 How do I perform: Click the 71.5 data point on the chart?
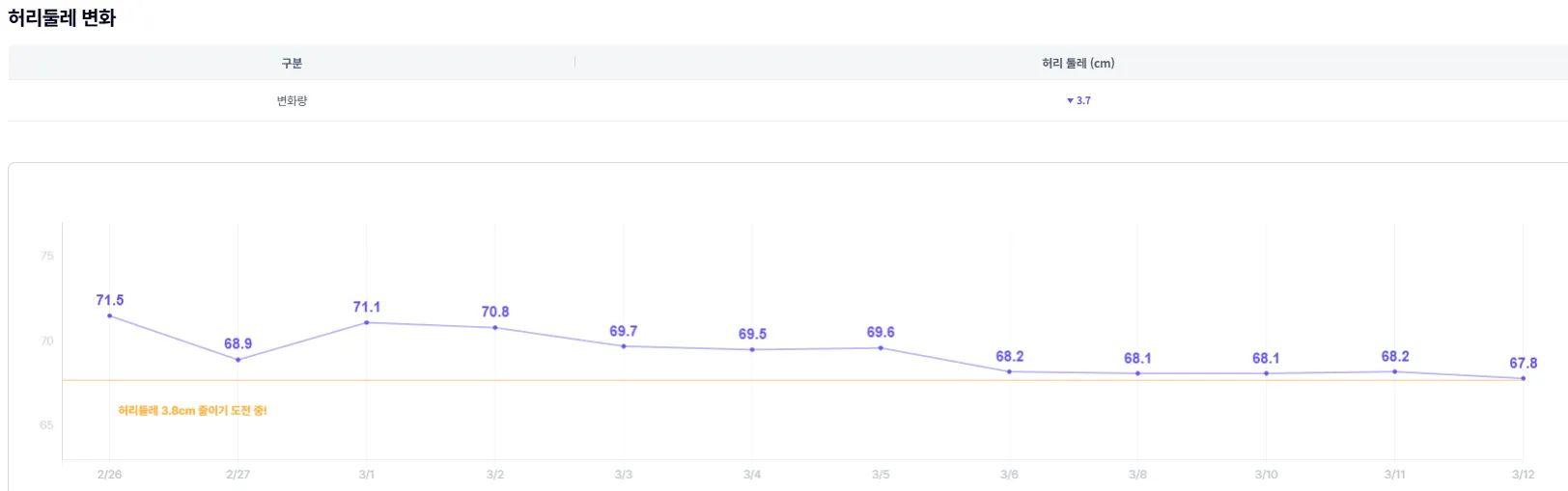click(x=109, y=315)
